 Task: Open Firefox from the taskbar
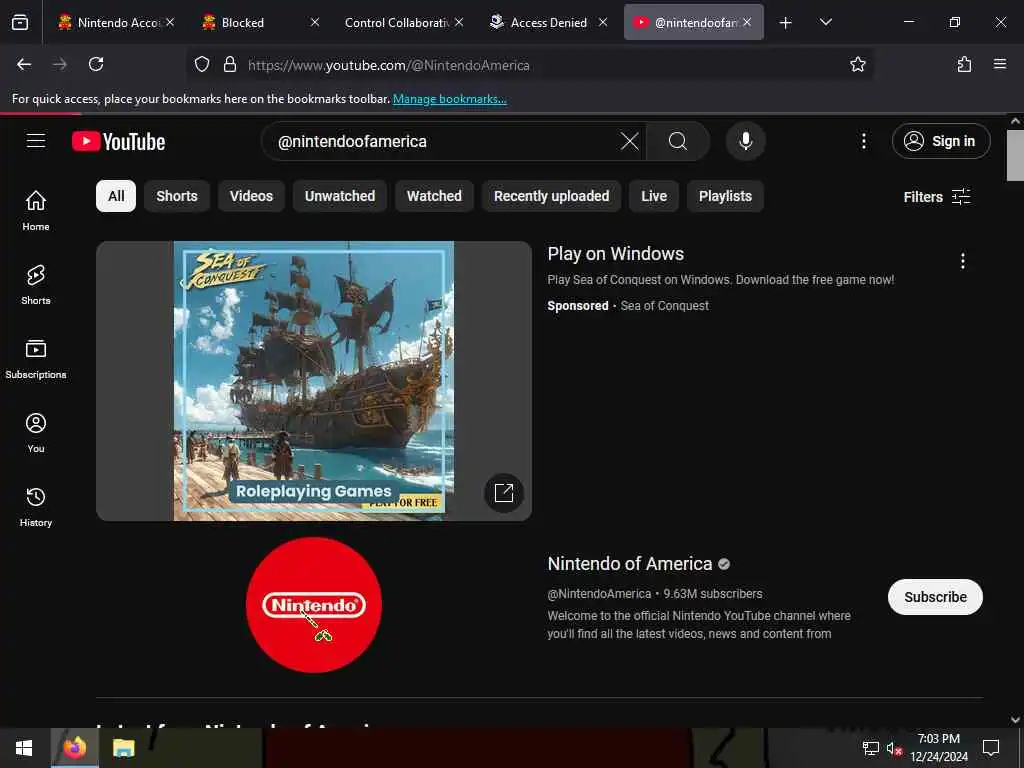(x=74, y=748)
